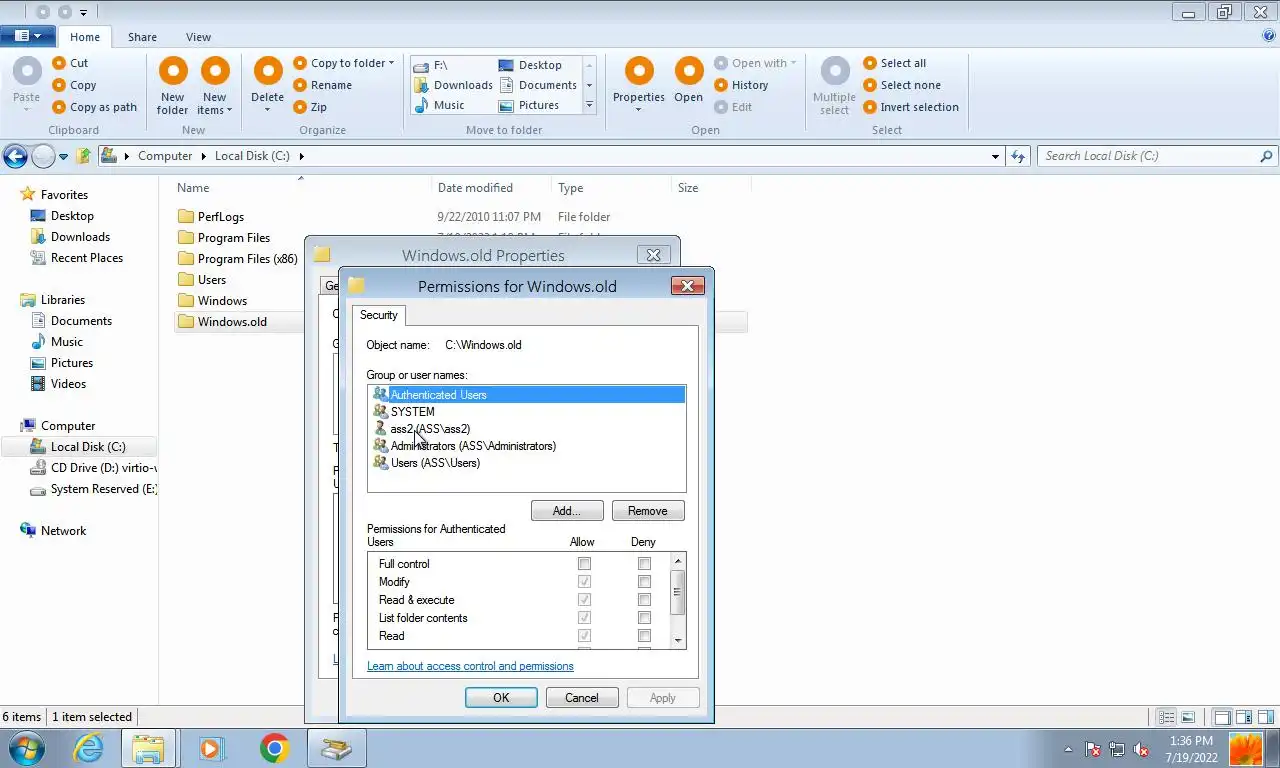Screen dimensions: 1280x768
Task: Choose Desktop in Move to folder list
Action: (530, 65)
